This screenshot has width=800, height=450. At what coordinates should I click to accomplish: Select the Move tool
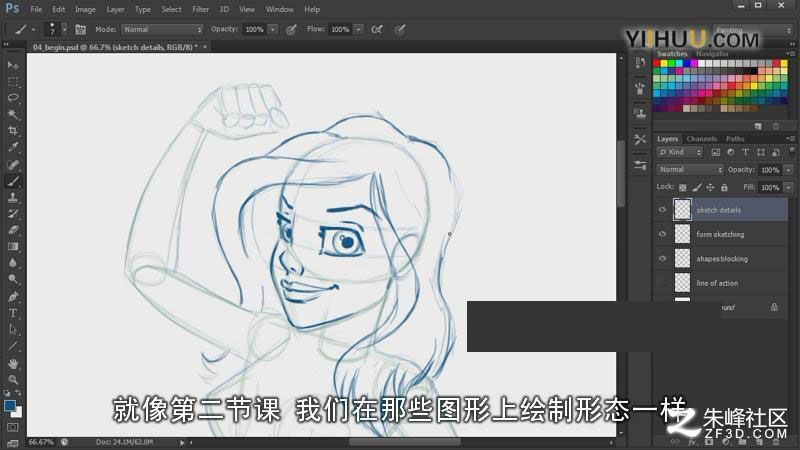coord(13,65)
